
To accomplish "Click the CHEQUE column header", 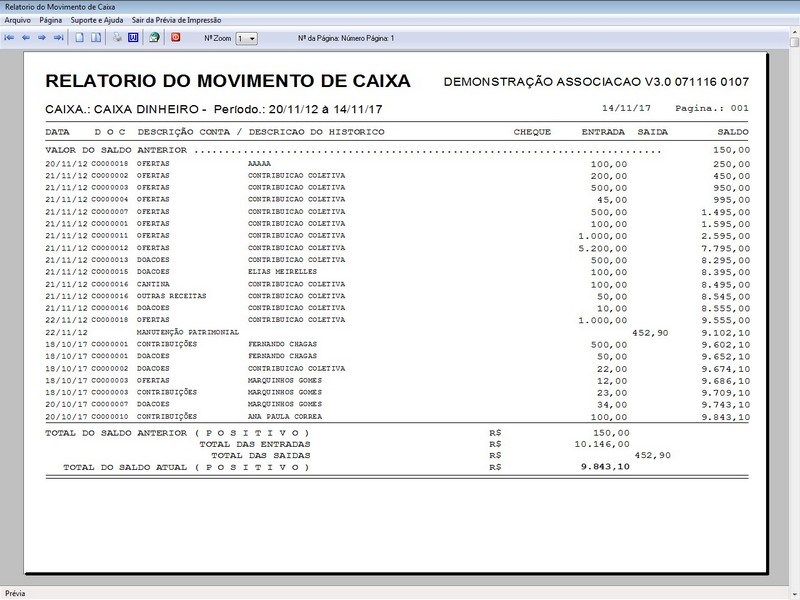I will 532,132.
